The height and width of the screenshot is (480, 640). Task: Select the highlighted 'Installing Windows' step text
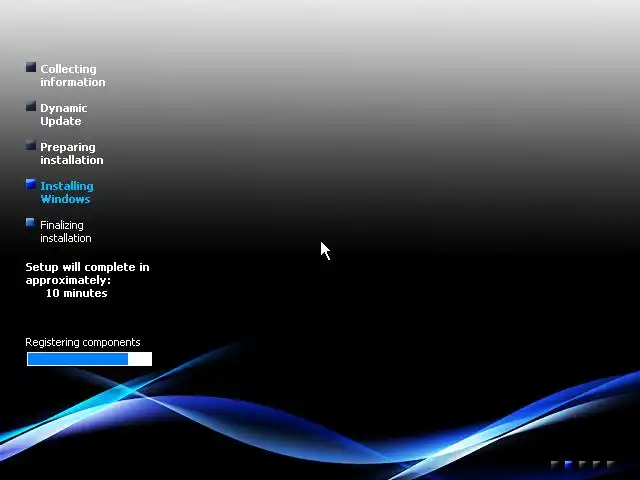67,192
